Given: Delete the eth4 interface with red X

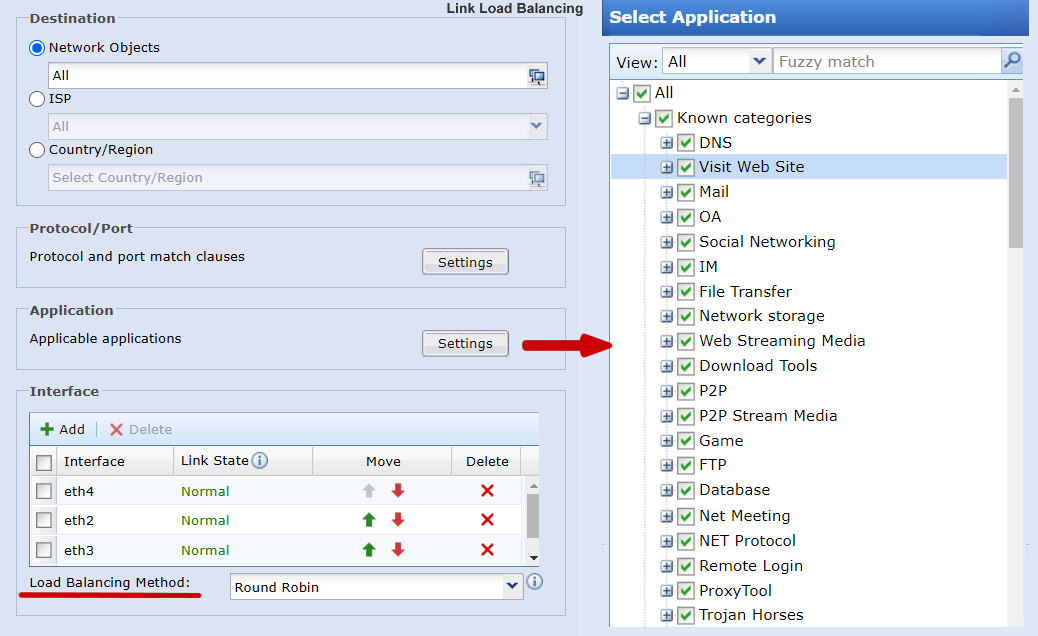Looking at the screenshot, I should click(x=487, y=491).
